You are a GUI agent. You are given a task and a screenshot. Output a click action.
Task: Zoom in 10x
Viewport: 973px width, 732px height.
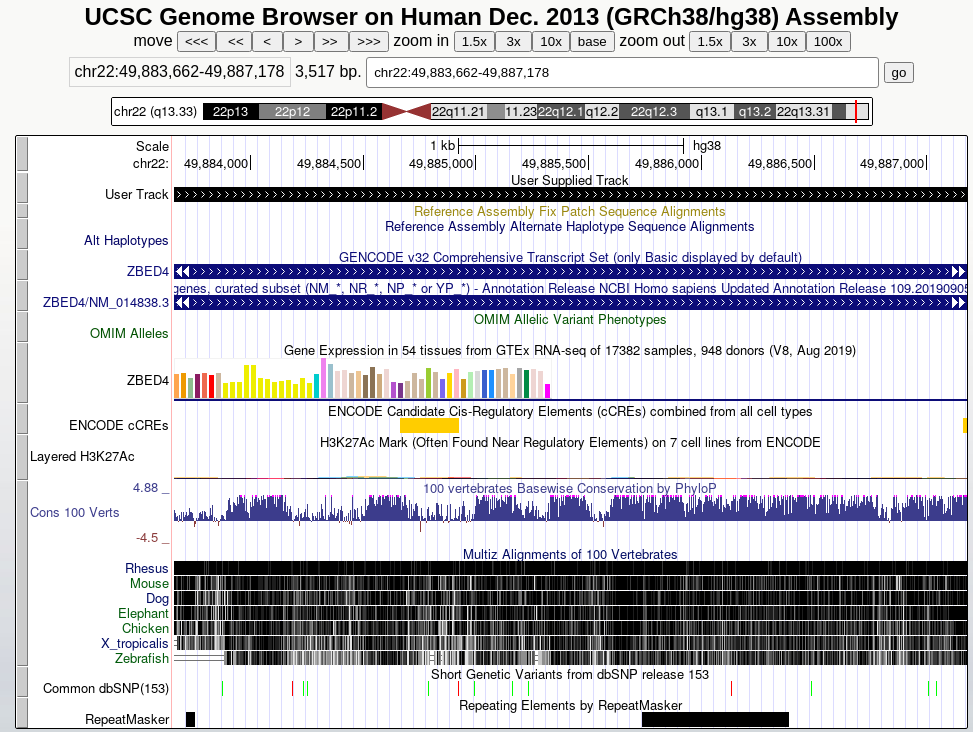pos(550,42)
